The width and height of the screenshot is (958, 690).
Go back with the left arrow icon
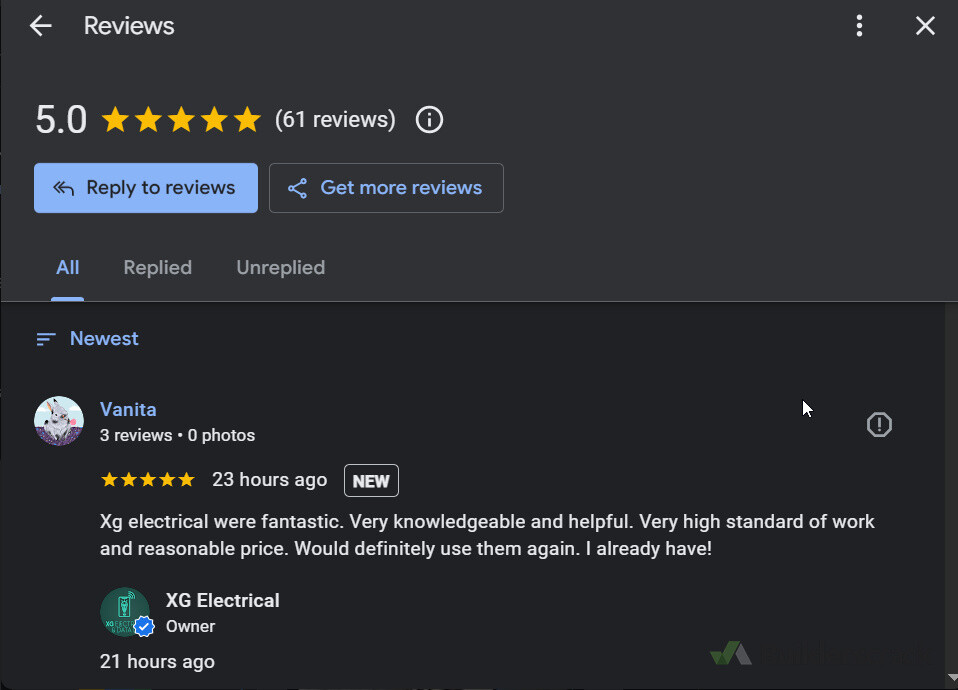(x=41, y=26)
